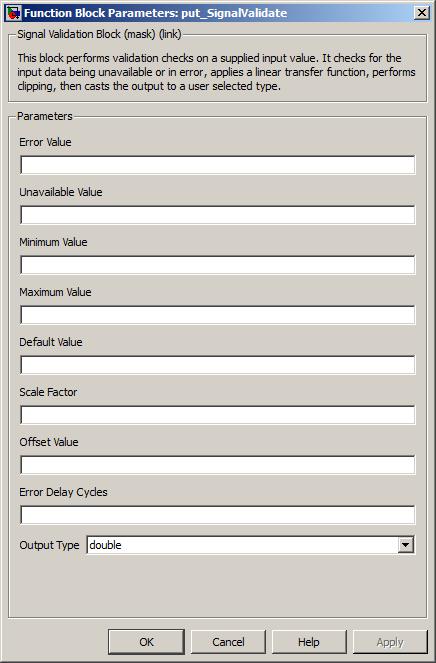This screenshot has width=436, height=663.
Task: Click the 'double' Output Type combo box
Action: [x=250, y=545]
